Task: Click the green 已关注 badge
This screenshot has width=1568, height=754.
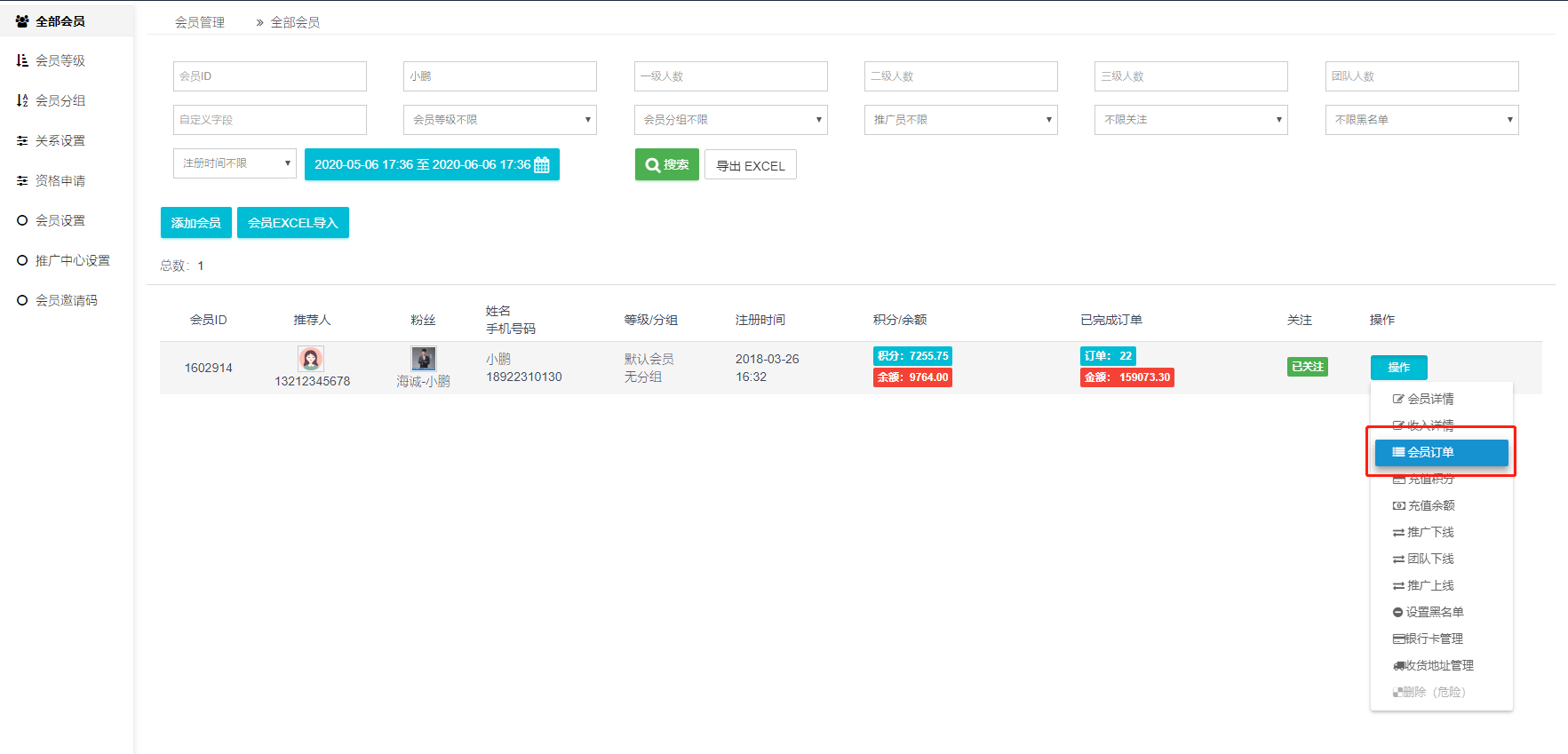Action: click(x=1308, y=367)
